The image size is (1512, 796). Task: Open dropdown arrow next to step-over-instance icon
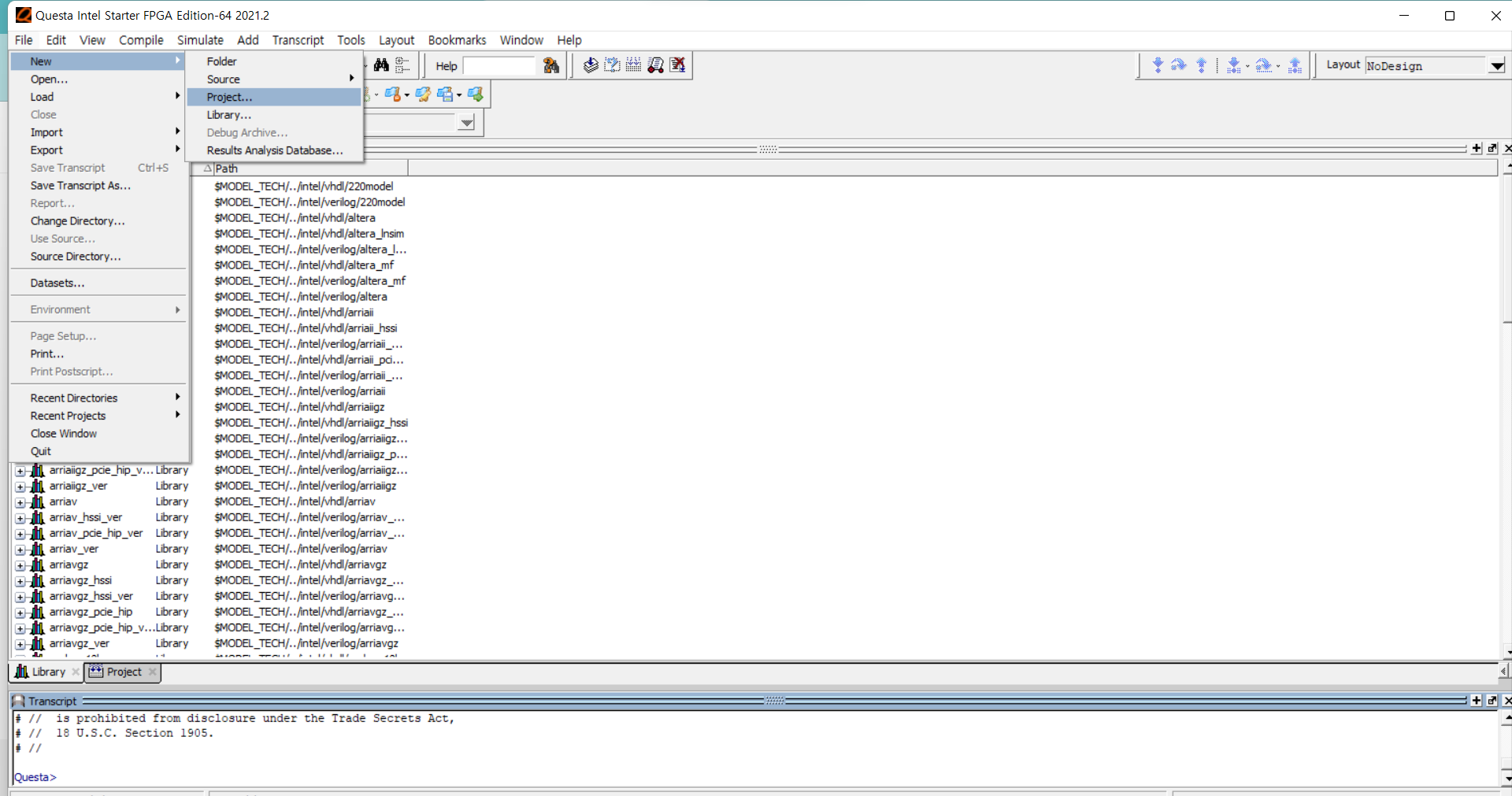(1278, 66)
